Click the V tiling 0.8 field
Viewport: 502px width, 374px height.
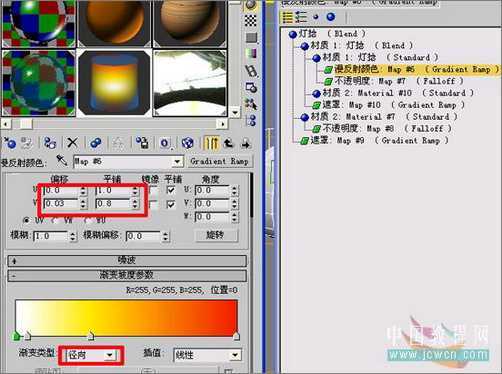pos(113,203)
